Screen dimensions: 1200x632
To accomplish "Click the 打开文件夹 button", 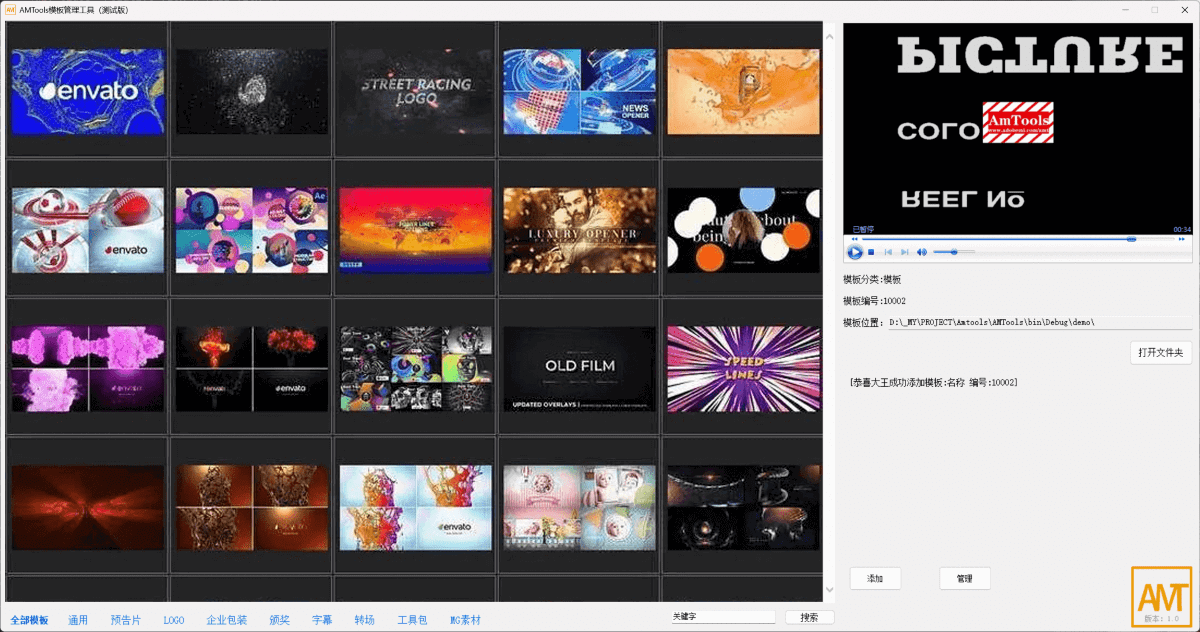I will click(1161, 352).
